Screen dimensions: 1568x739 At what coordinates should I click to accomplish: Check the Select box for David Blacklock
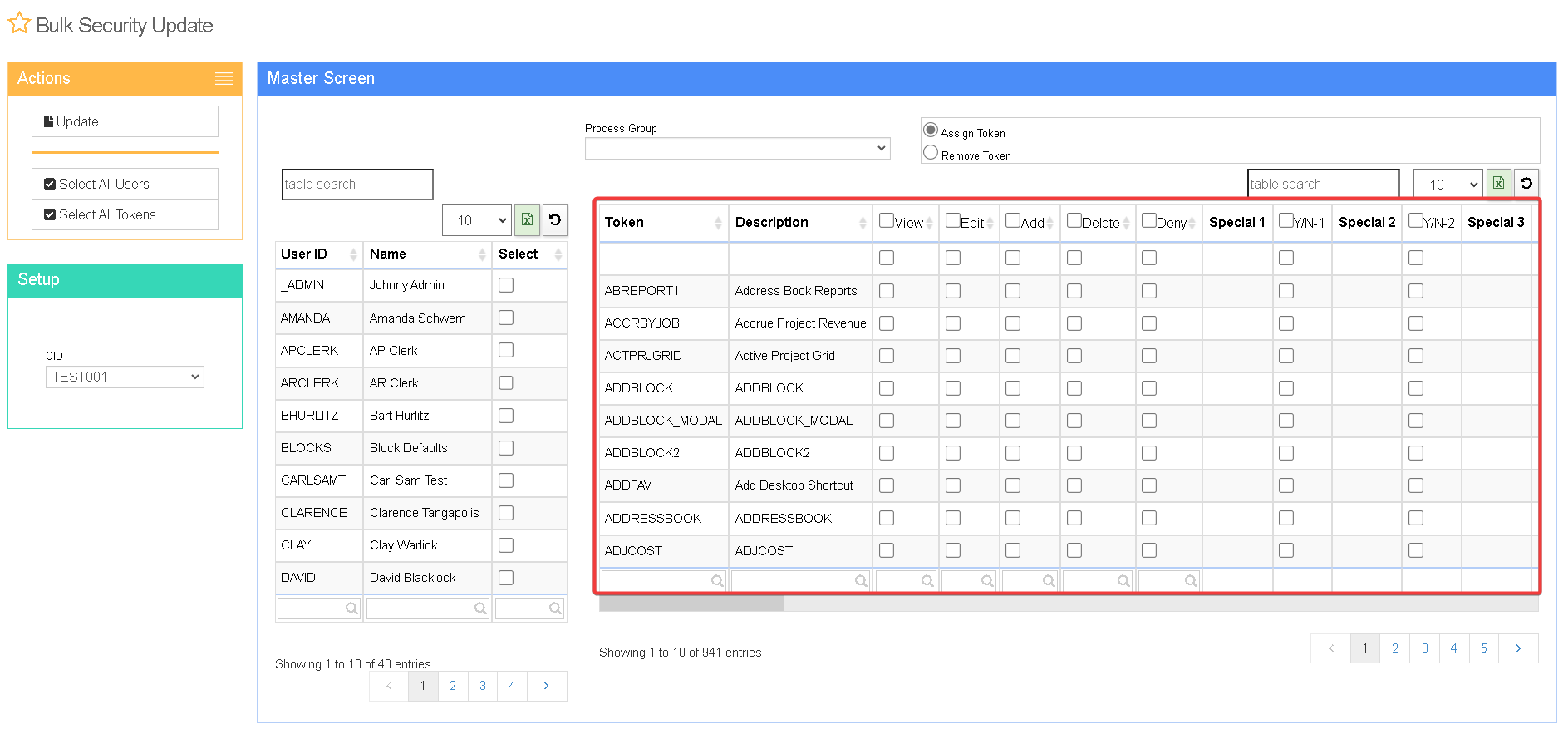[506, 578]
